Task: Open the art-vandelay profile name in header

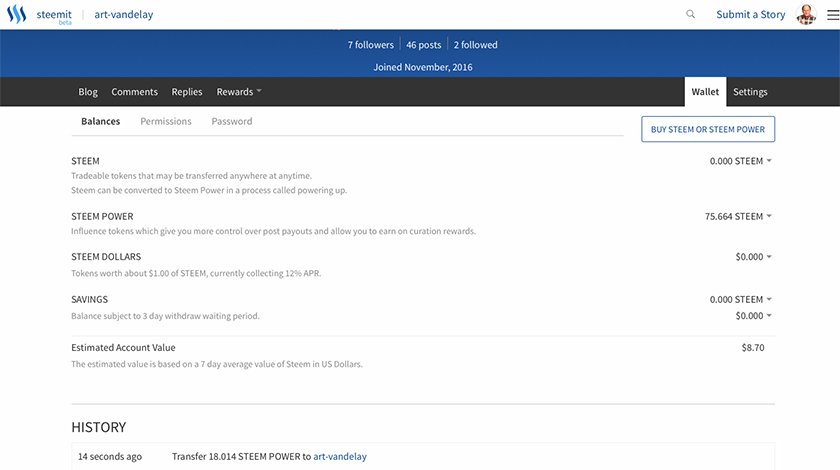Action: (124, 14)
